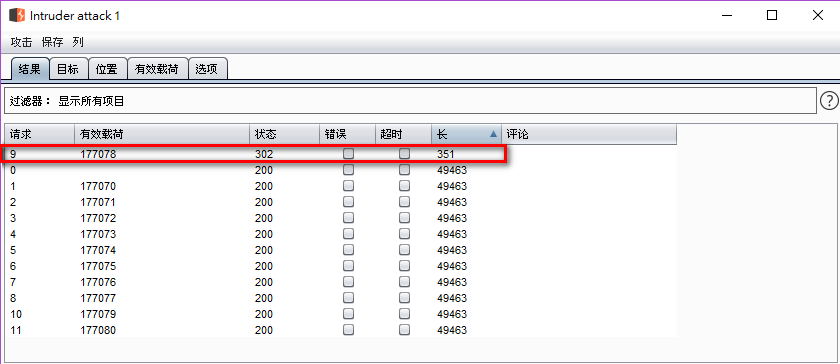Switch to the 选项 tab
Screen dimensions: 840x364
[x=207, y=69]
